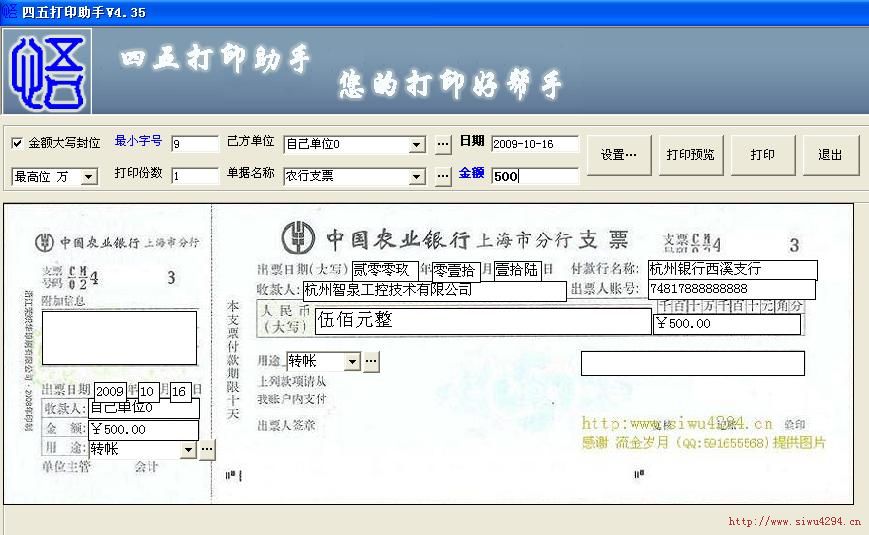Click the 最小字号 input field

click(x=194, y=144)
